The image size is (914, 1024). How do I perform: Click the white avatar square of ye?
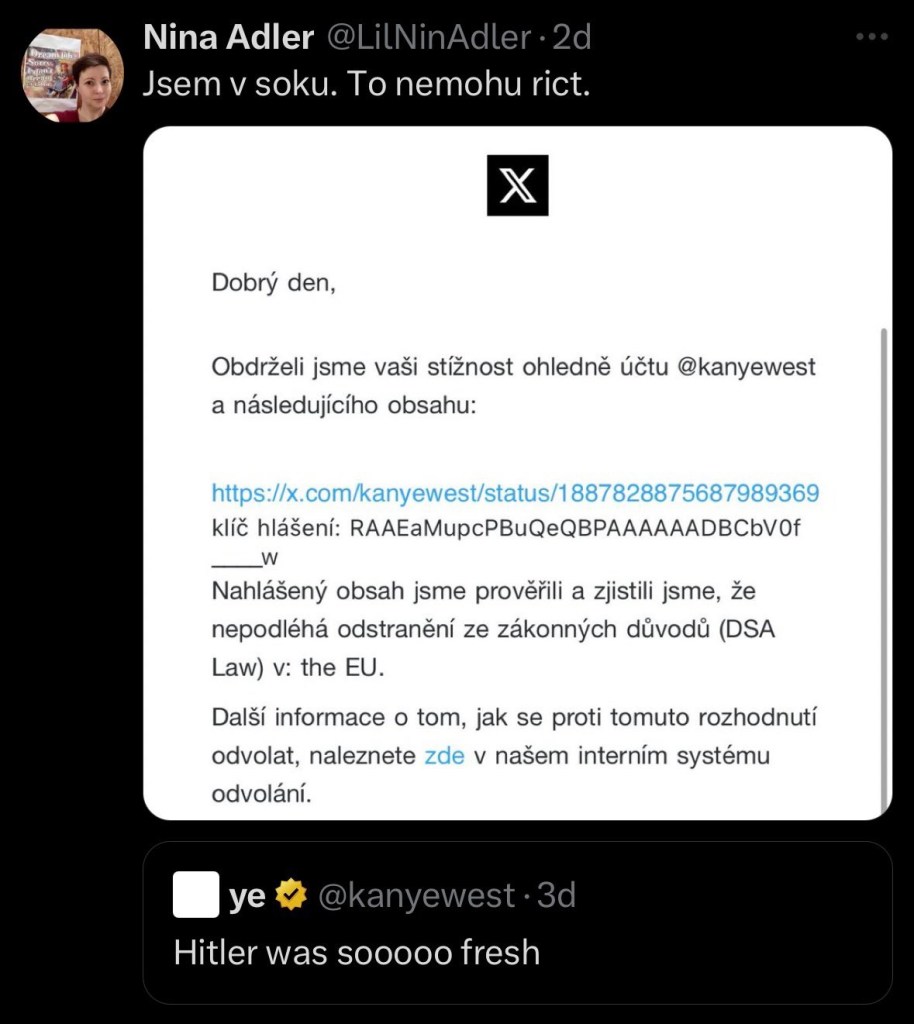(x=195, y=895)
